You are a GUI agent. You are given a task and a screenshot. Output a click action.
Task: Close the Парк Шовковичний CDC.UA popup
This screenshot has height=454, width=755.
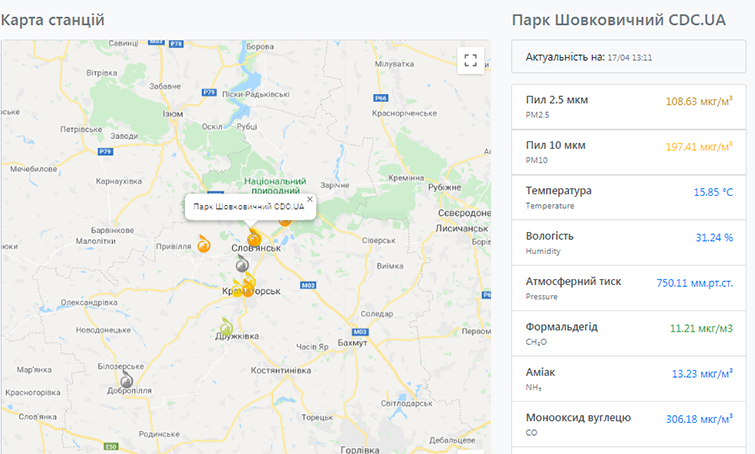(x=310, y=199)
